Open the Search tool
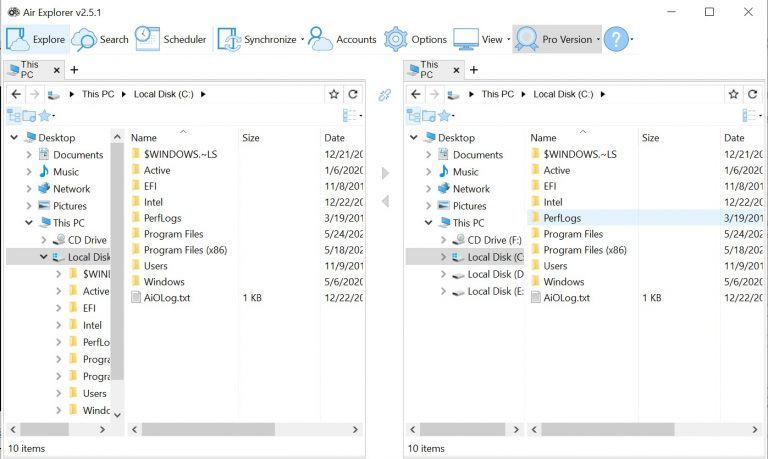 (x=100, y=39)
